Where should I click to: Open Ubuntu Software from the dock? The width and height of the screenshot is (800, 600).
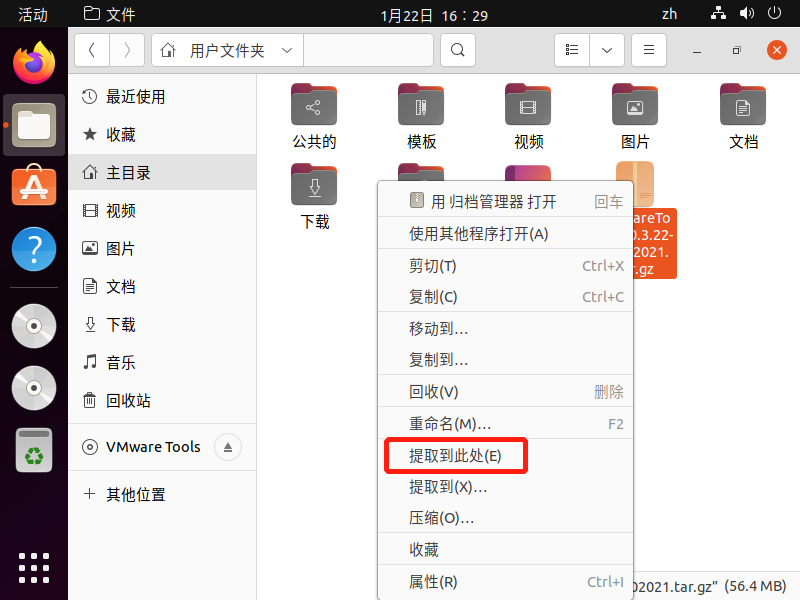(34, 186)
